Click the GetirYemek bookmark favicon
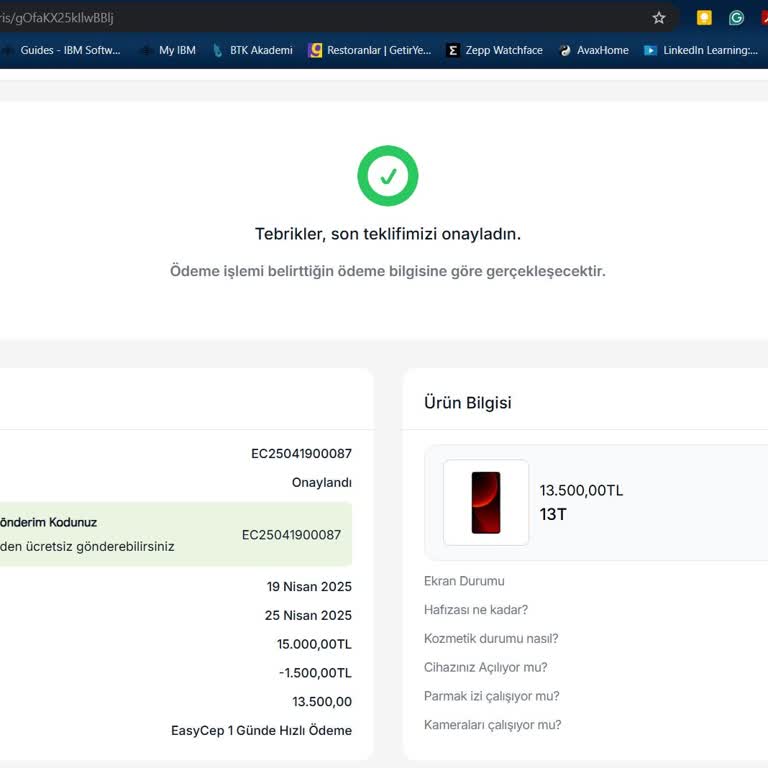The height and width of the screenshot is (768, 768). click(315, 50)
